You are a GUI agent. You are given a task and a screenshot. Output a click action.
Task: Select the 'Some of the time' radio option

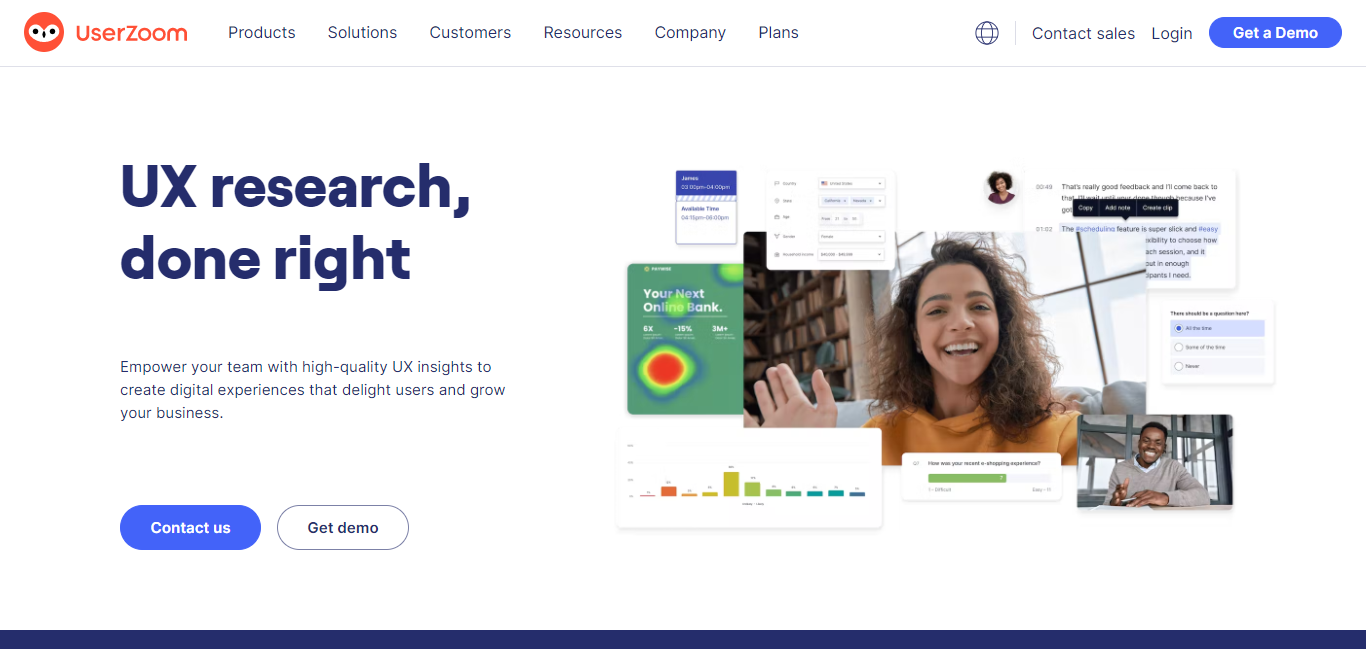pyautogui.click(x=1217, y=347)
